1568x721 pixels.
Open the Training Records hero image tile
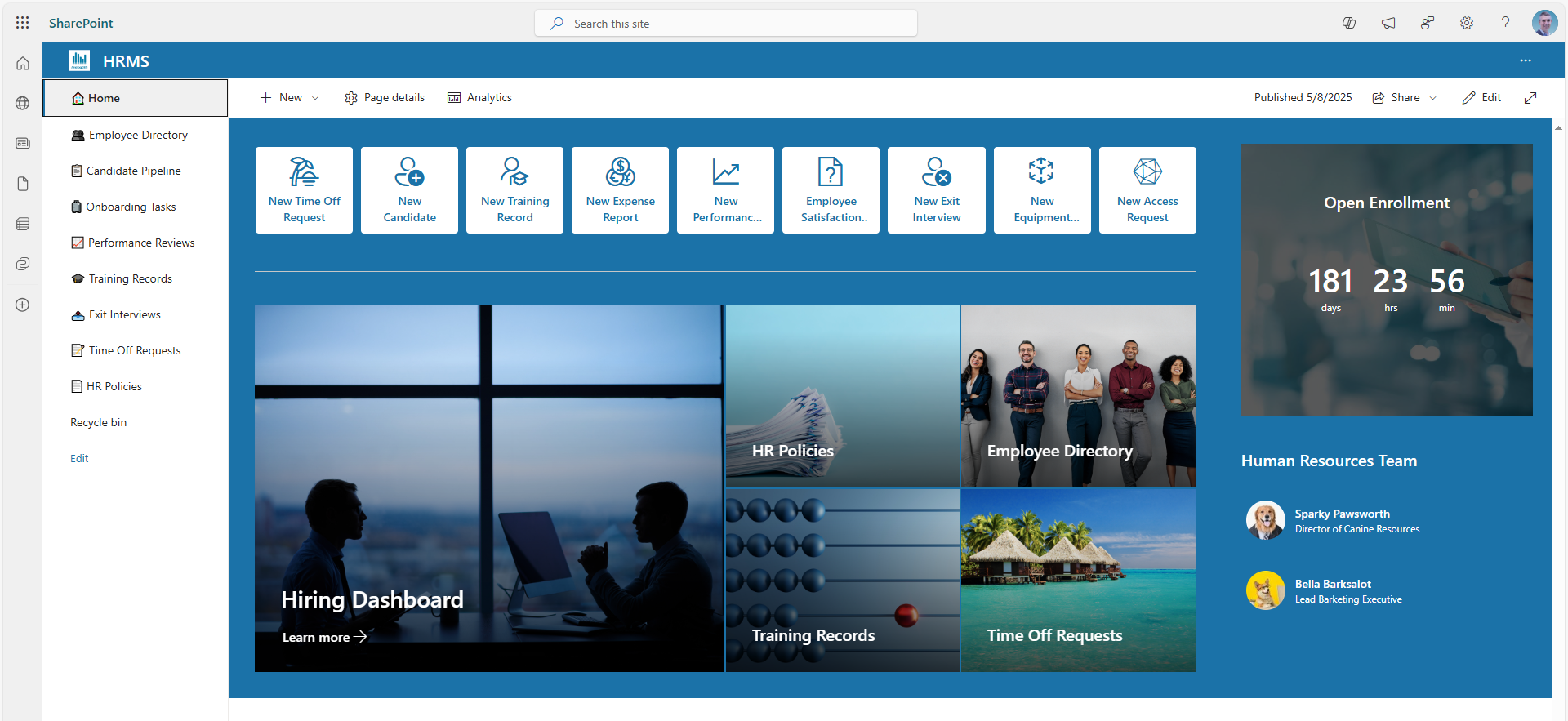coord(842,581)
